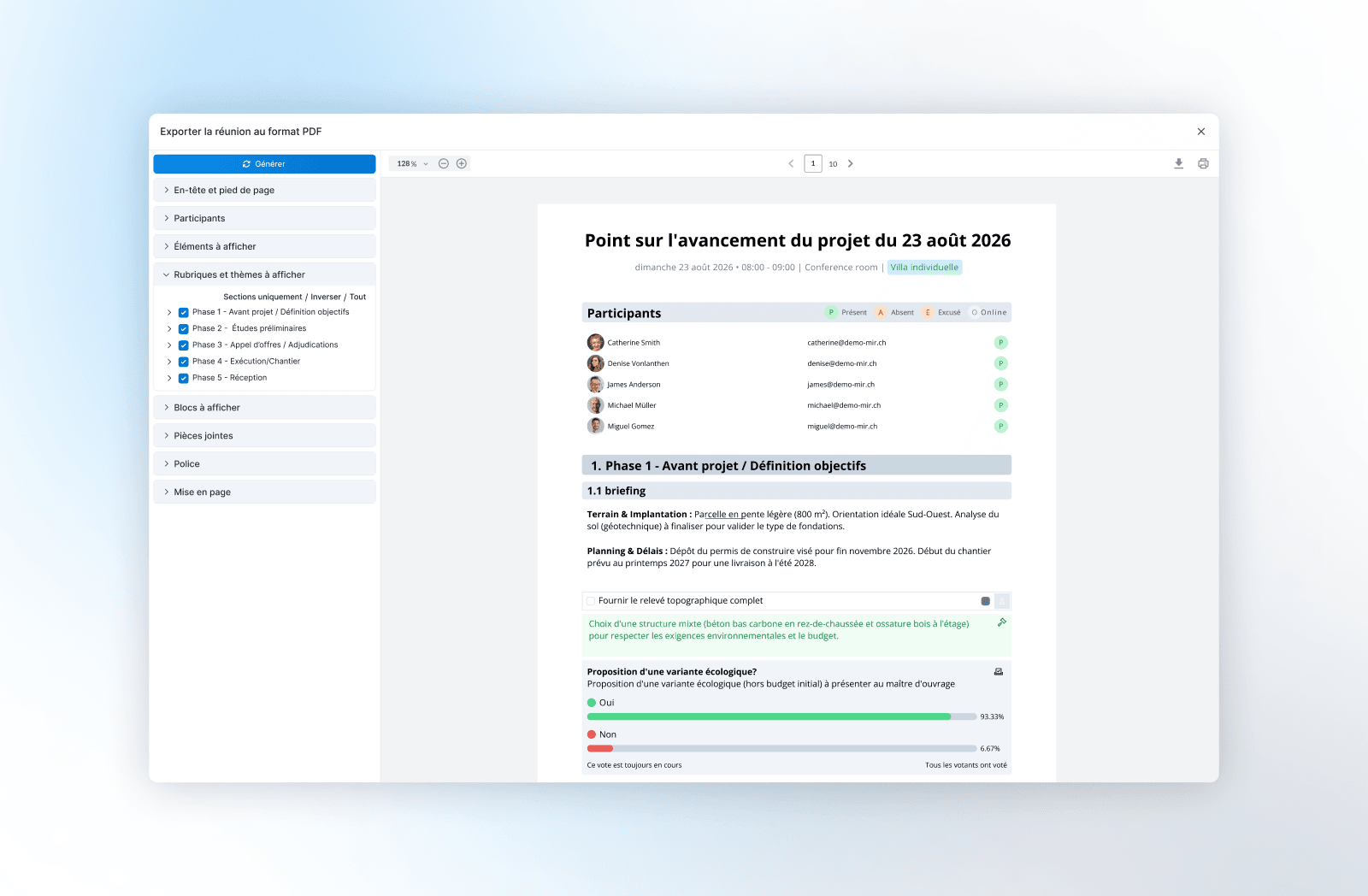The image size is (1368, 896).
Task: Click Michael Müller's avatar
Action: [596, 405]
